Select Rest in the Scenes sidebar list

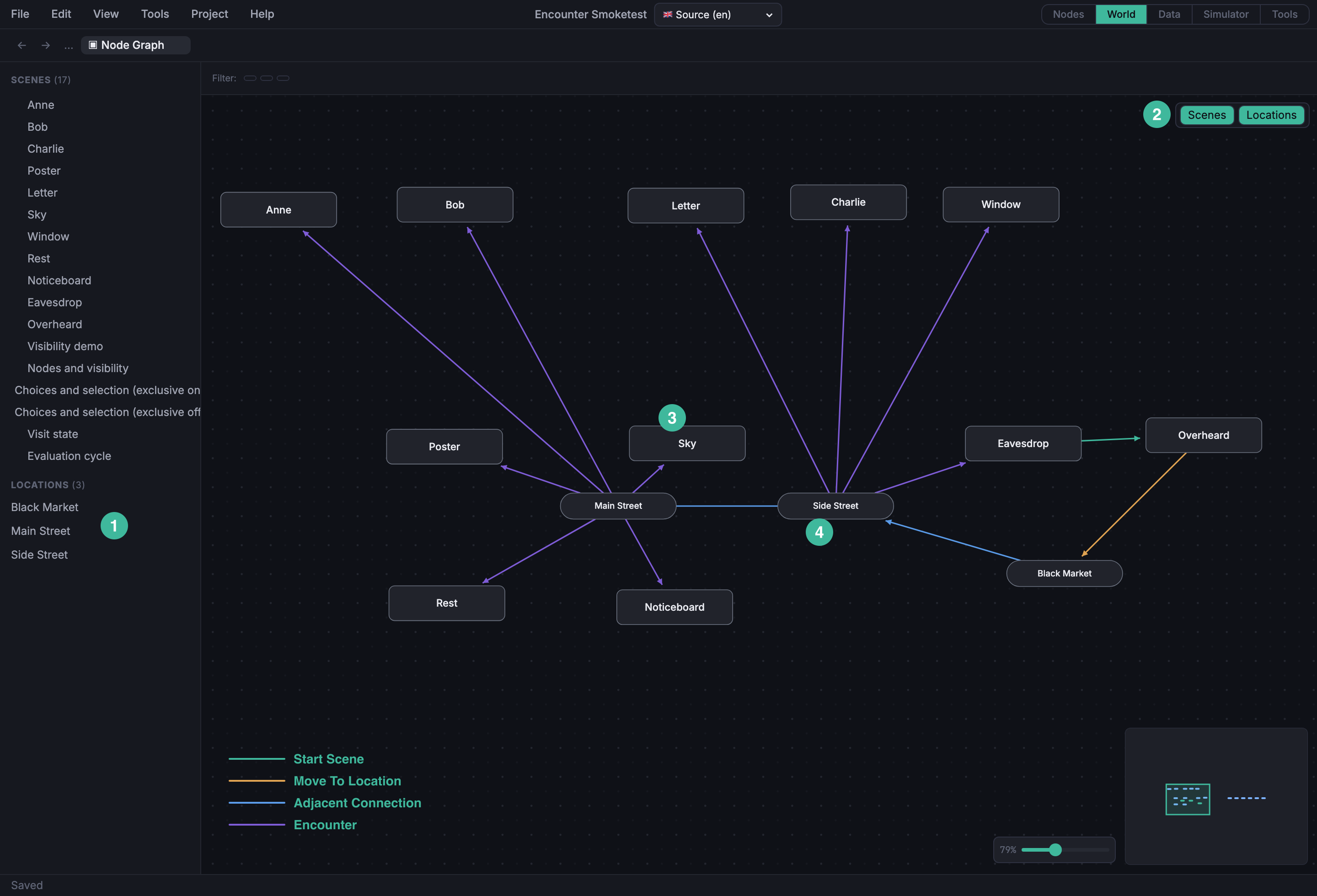click(x=38, y=259)
